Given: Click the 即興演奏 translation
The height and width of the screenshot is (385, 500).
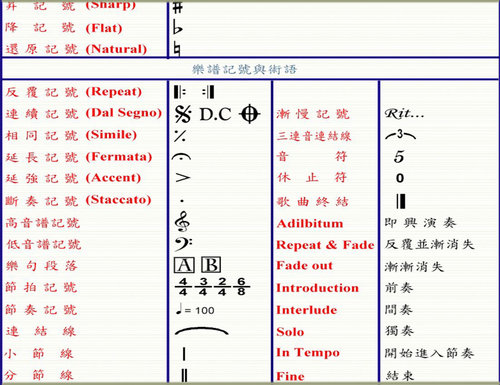Looking at the screenshot, I should click(x=420, y=223).
